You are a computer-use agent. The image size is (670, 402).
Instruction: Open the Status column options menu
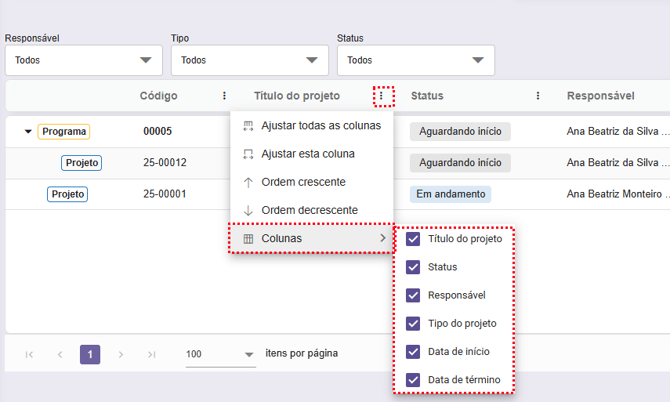click(538, 96)
